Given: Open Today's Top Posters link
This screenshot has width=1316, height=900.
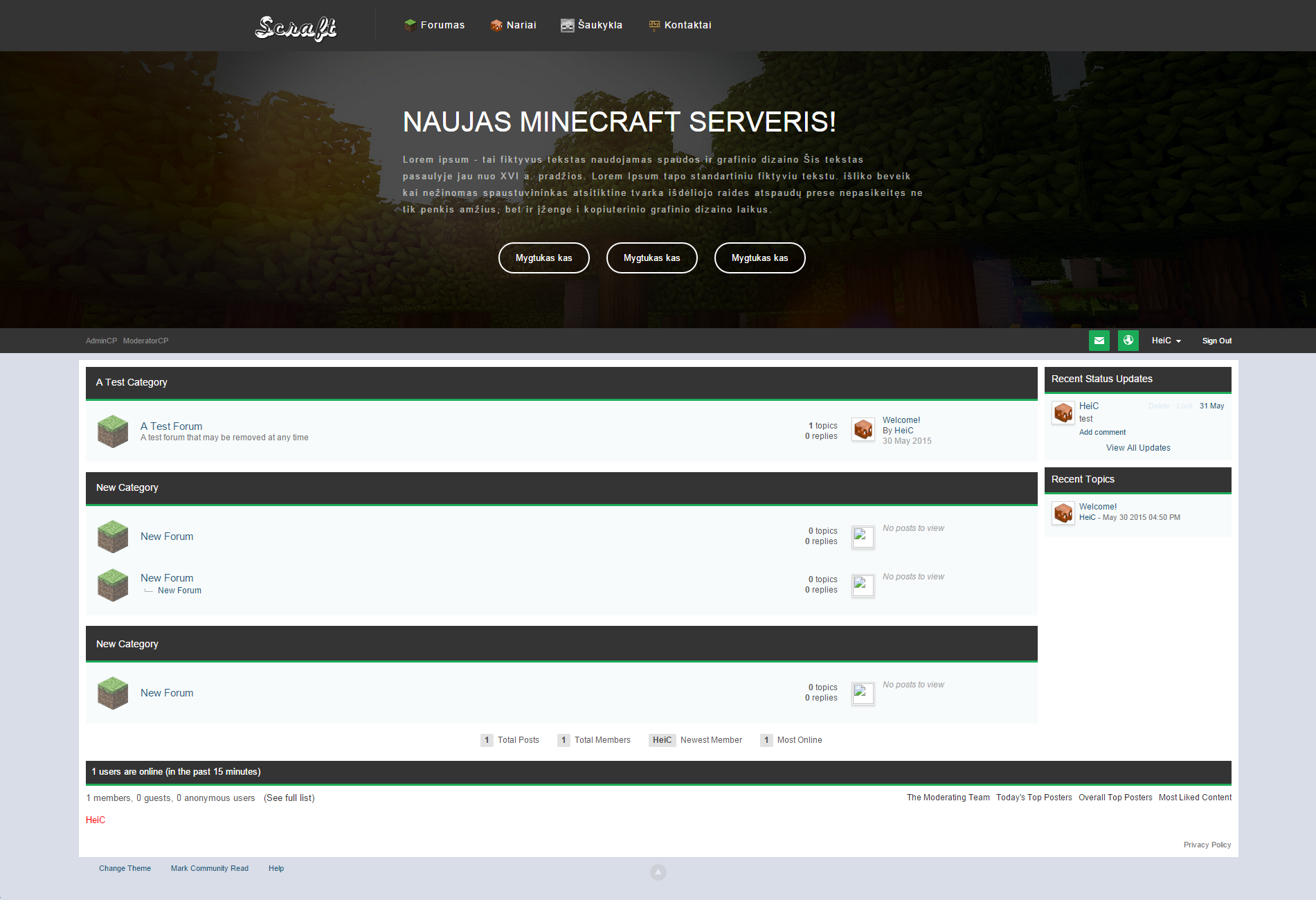Looking at the screenshot, I should [1034, 798].
